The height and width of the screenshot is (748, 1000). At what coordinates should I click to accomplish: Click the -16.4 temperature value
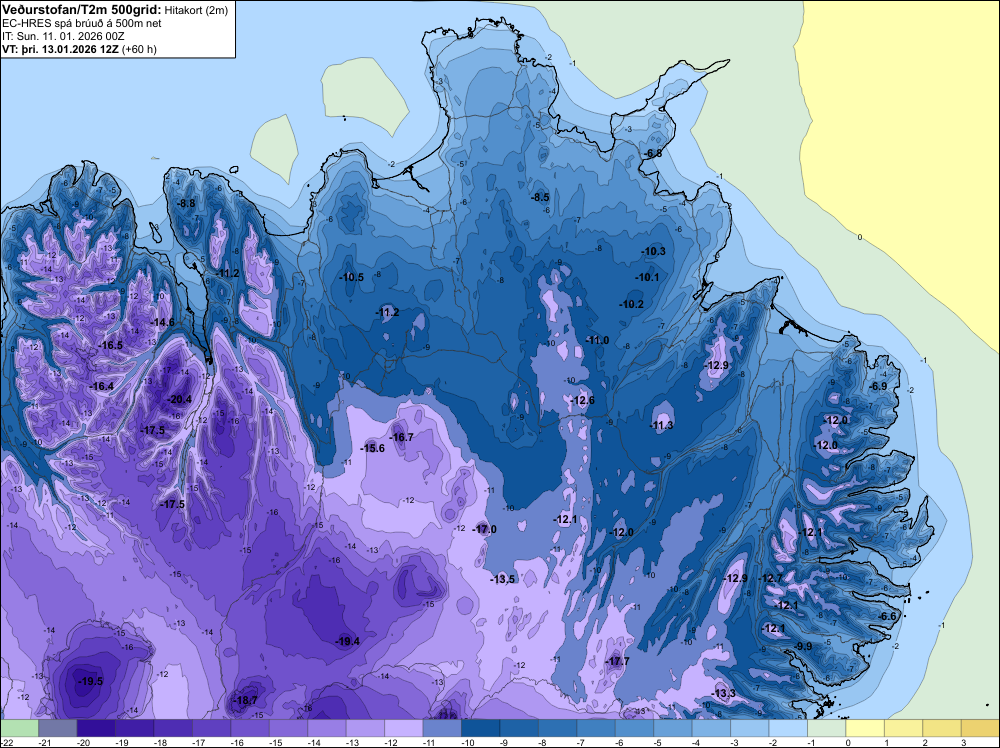click(101, 386)
